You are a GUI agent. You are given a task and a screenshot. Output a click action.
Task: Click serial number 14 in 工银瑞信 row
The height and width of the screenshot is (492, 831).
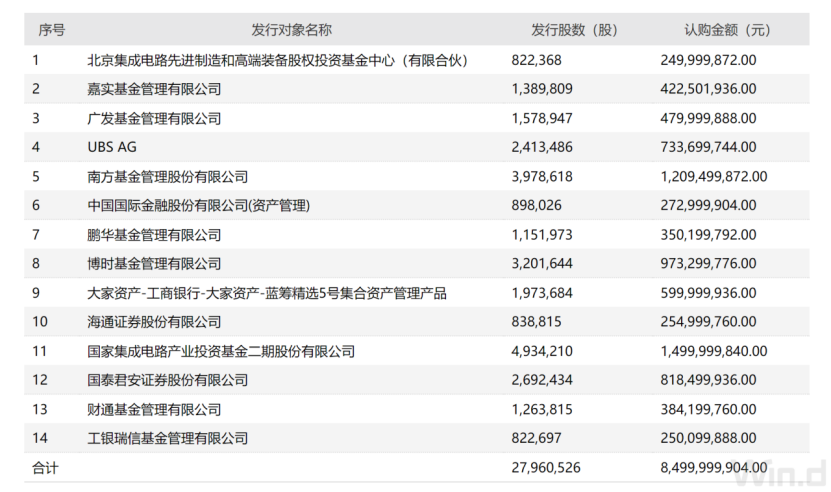pos(40,438)
